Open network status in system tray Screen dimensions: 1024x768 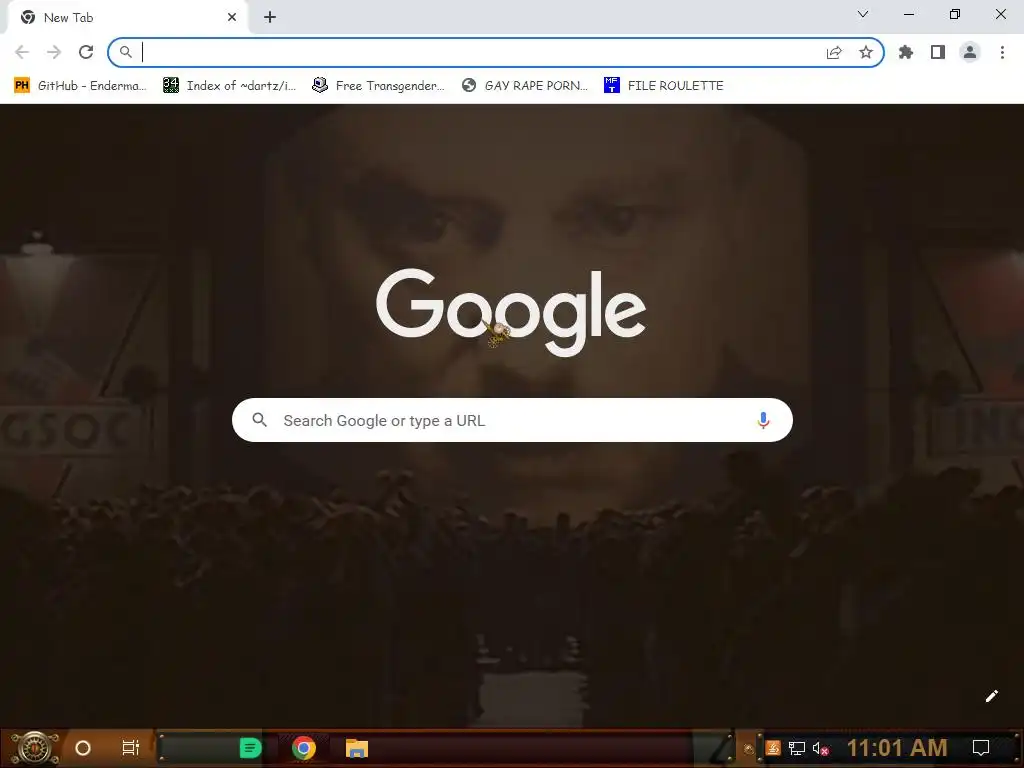pos(797,748)
